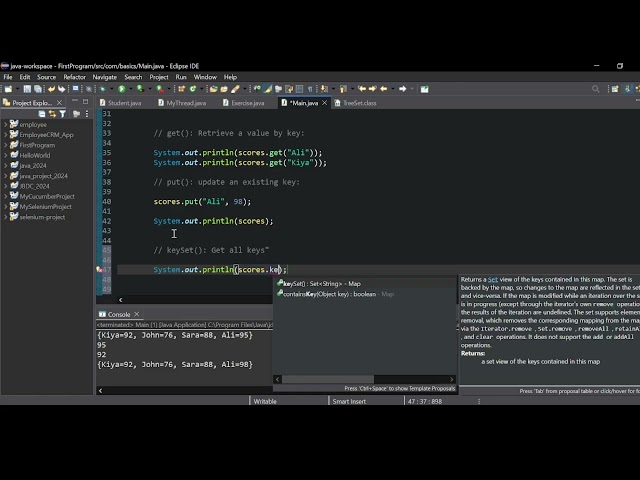Viewport: 640px width, 480px height.
Task: Open the Window menu
Action: coord(205,77)
